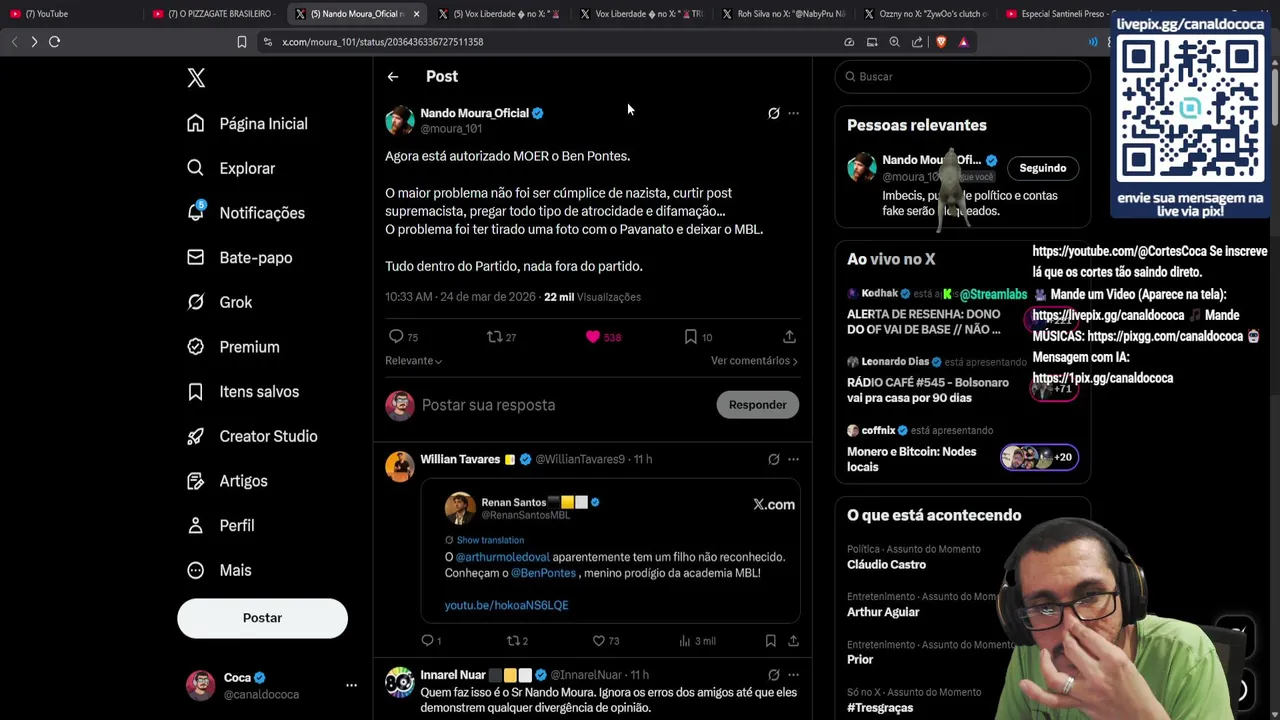Reply to Willian Tavares comment
The height and width of the screenshot is (720, 1280).
pyautogui.click(x=431, y=641)
